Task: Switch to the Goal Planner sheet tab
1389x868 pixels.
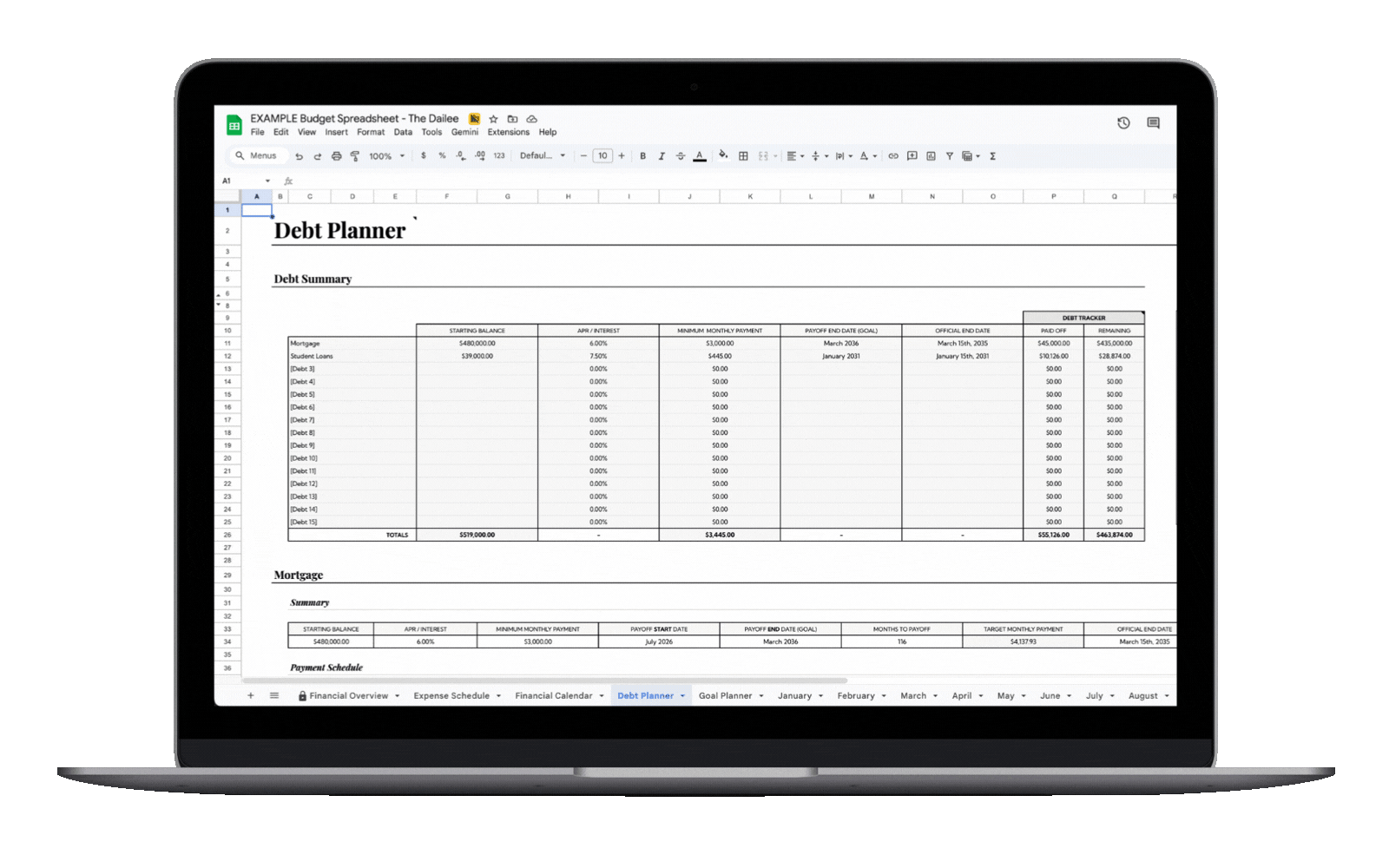Action: 725,696
